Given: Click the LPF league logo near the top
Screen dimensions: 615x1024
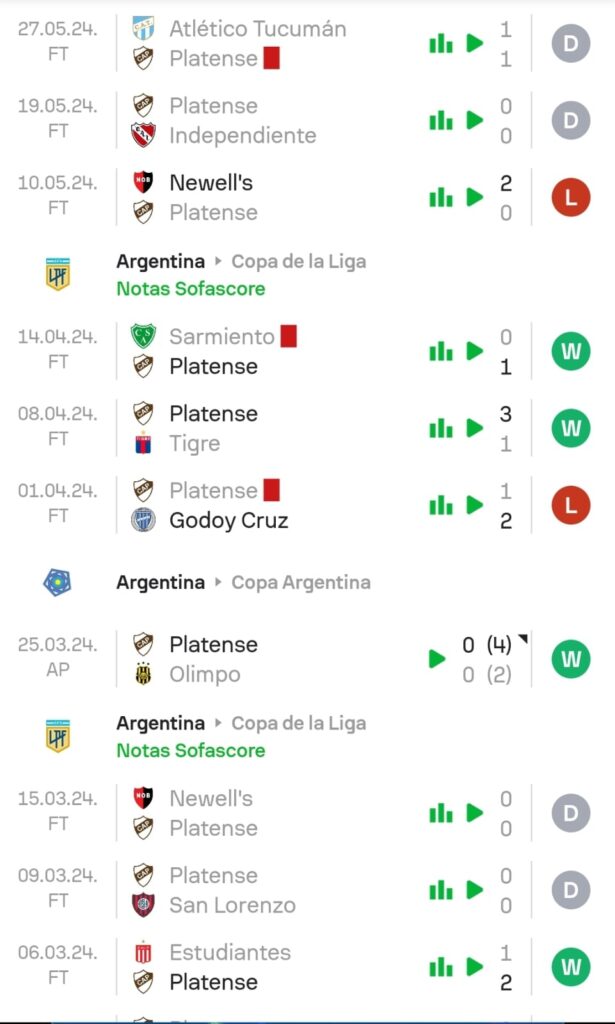Looking at the screenshot, I should (58, 275).
